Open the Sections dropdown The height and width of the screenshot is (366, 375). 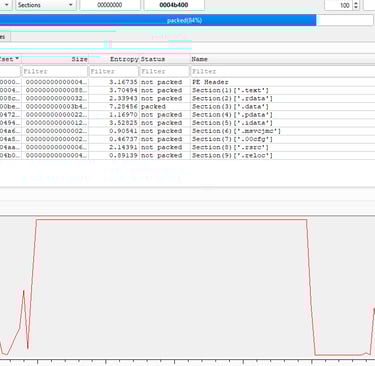(45, 5)
